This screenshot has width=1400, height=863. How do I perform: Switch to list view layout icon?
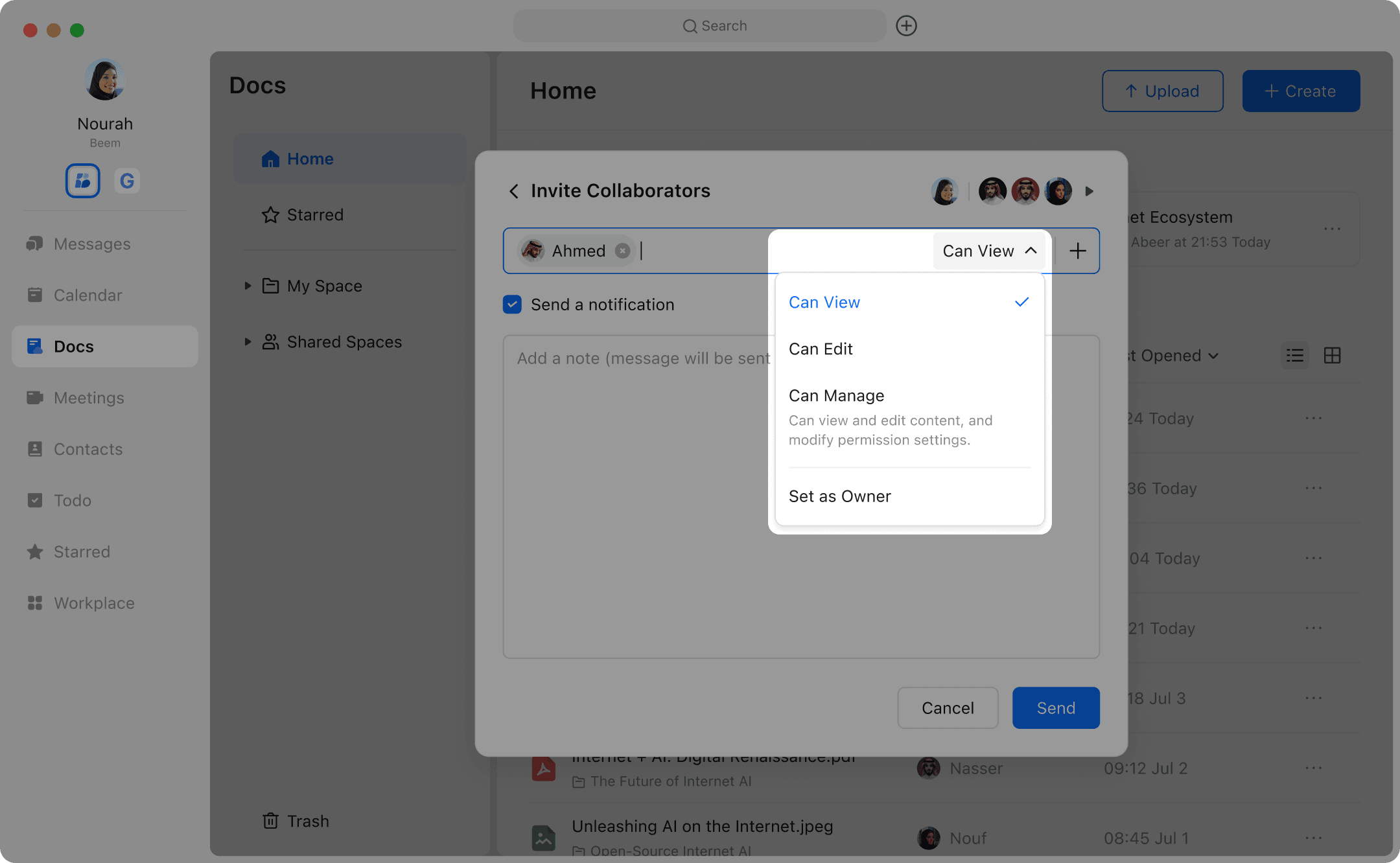tap(1294, 356)
